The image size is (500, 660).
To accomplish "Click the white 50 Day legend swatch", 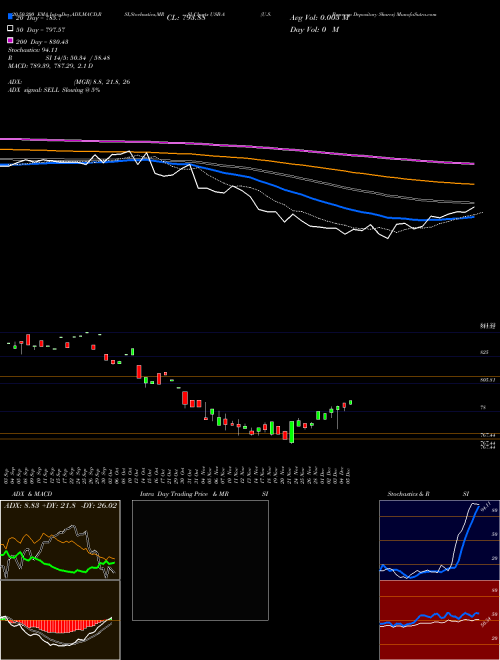I will click(x=10, y=29).
